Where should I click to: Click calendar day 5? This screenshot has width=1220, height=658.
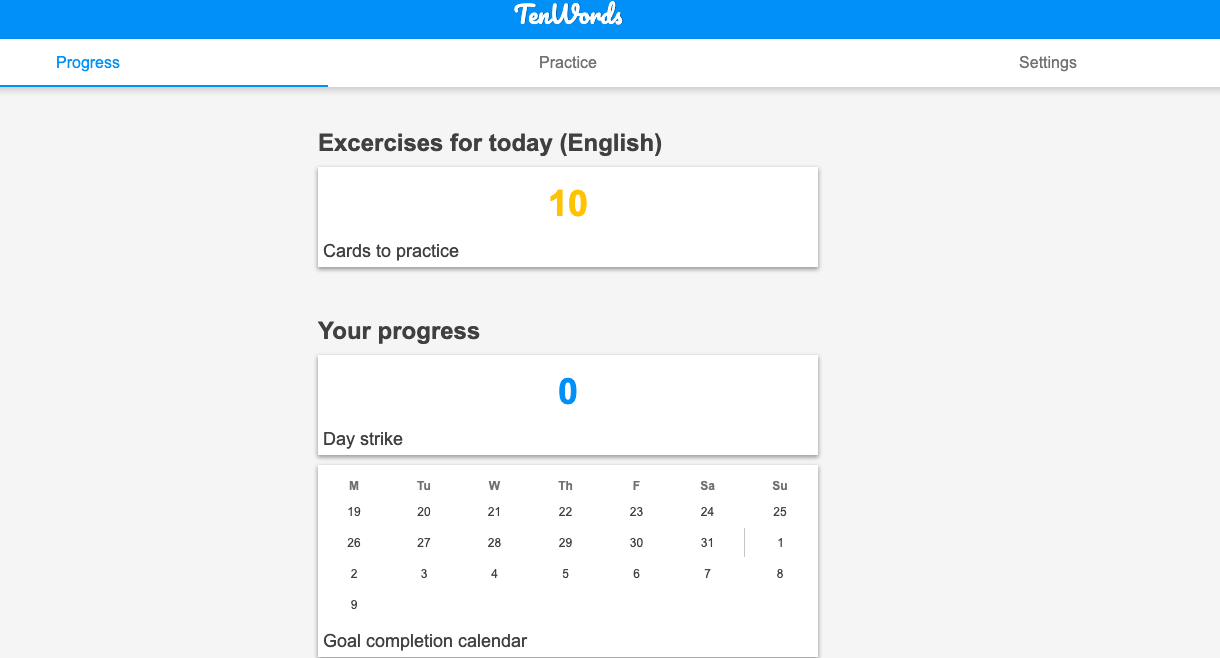click(x=565, y=574)
